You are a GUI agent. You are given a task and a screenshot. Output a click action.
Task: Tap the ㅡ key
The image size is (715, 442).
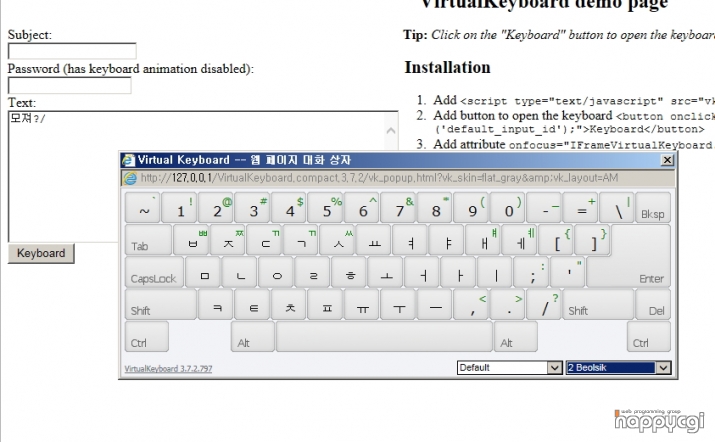click(435, 304)
